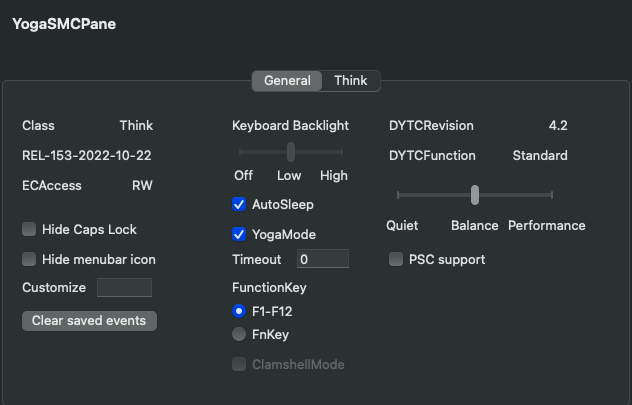Select the General tab
This screenshot has width=632, height=405.
(287, 81)
